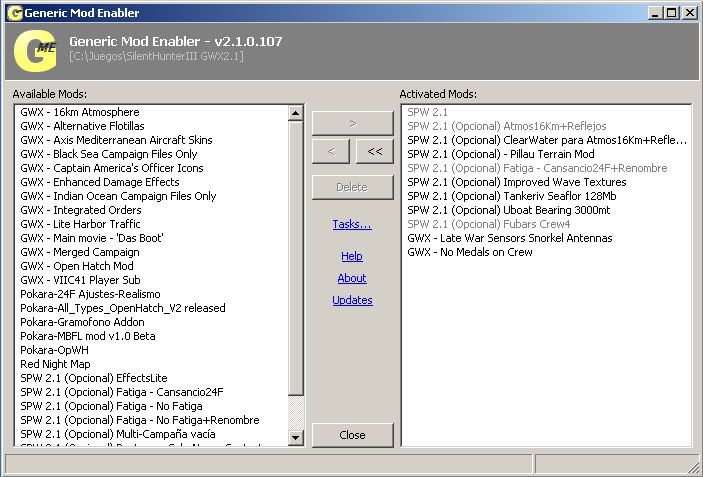The height and width of the screenshot is (477, 703).
Task: Click the Close button
Action: point(352,435)
